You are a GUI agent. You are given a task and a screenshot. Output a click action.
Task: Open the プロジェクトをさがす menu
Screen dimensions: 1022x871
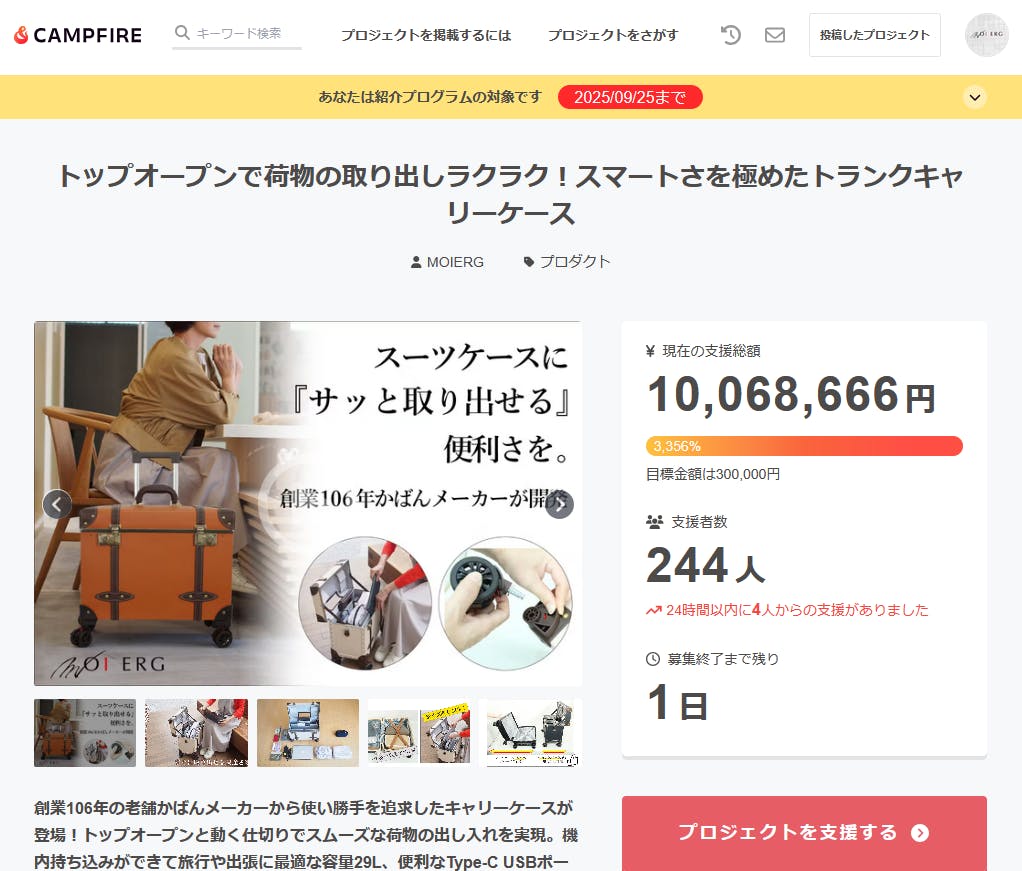pos(613,35)
